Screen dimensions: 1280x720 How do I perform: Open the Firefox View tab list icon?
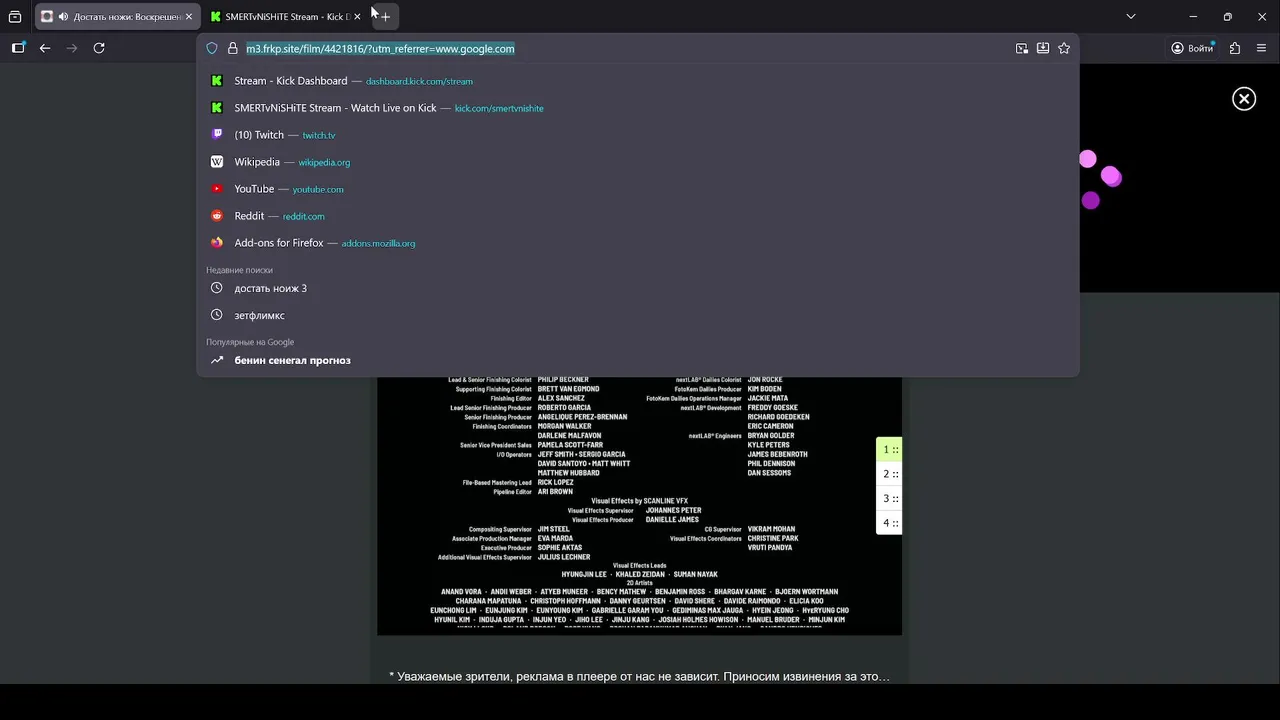tap(15, 17)
